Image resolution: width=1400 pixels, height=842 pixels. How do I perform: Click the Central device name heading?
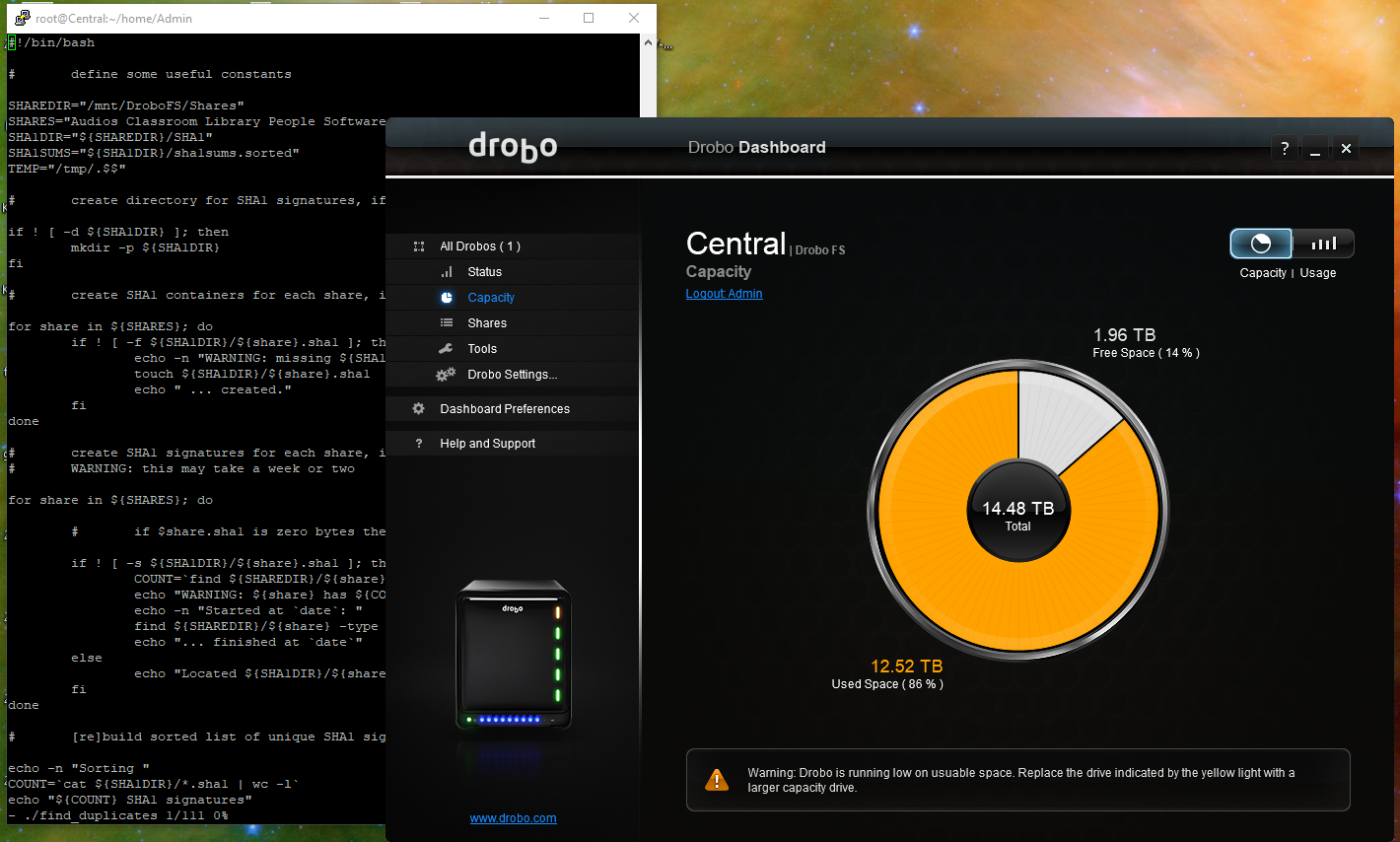pos(736,244)
